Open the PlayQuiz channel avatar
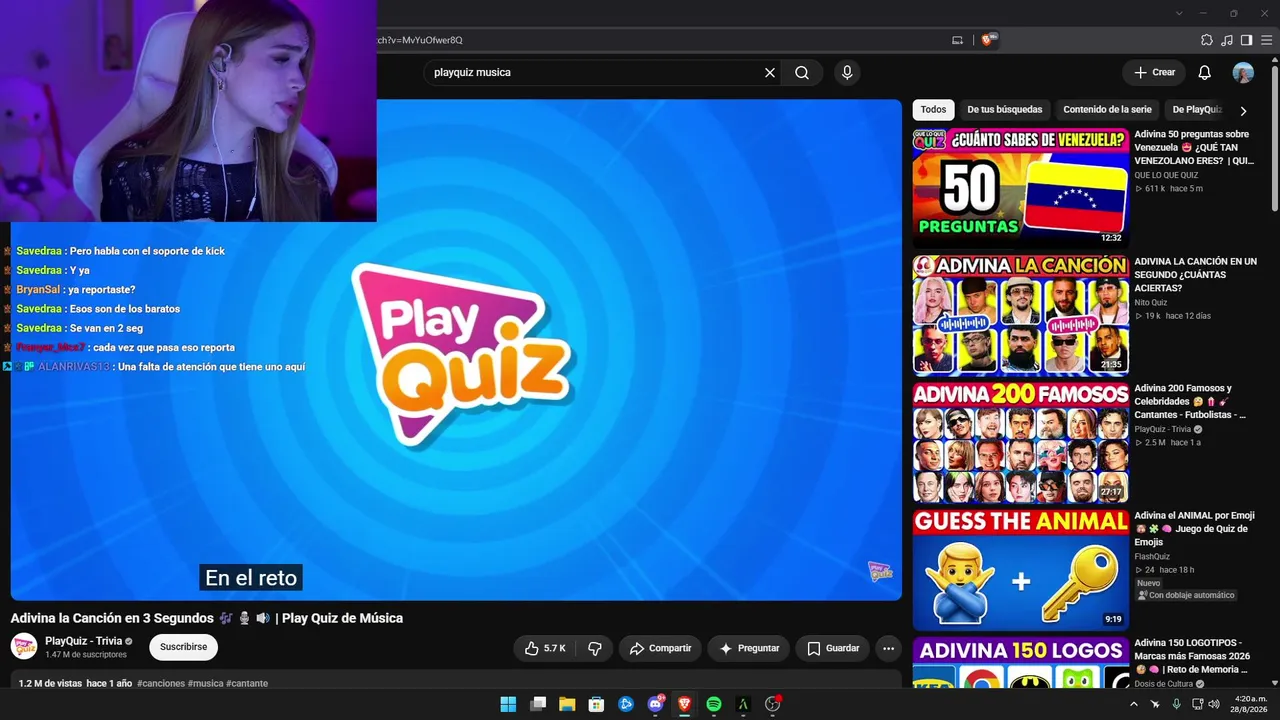This screenshot has width=1280, height=720. click(x=24, y=646)
